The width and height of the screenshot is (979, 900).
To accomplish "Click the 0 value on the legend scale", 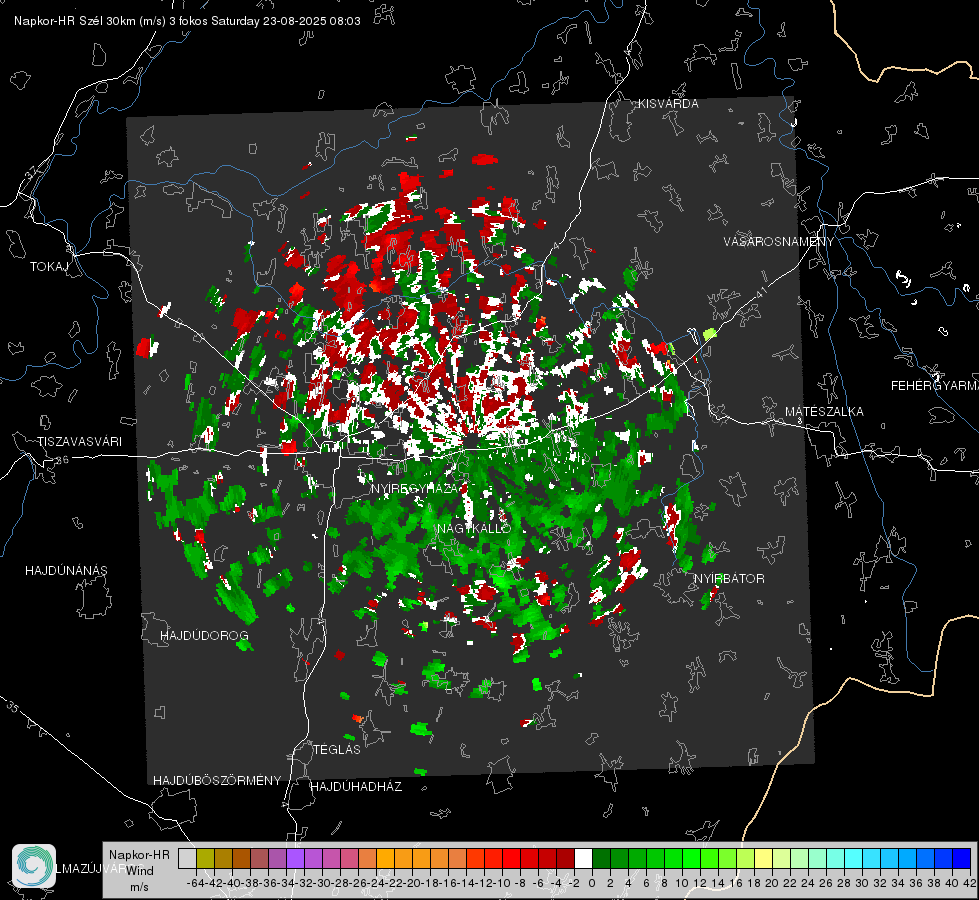I will (592, 883).
